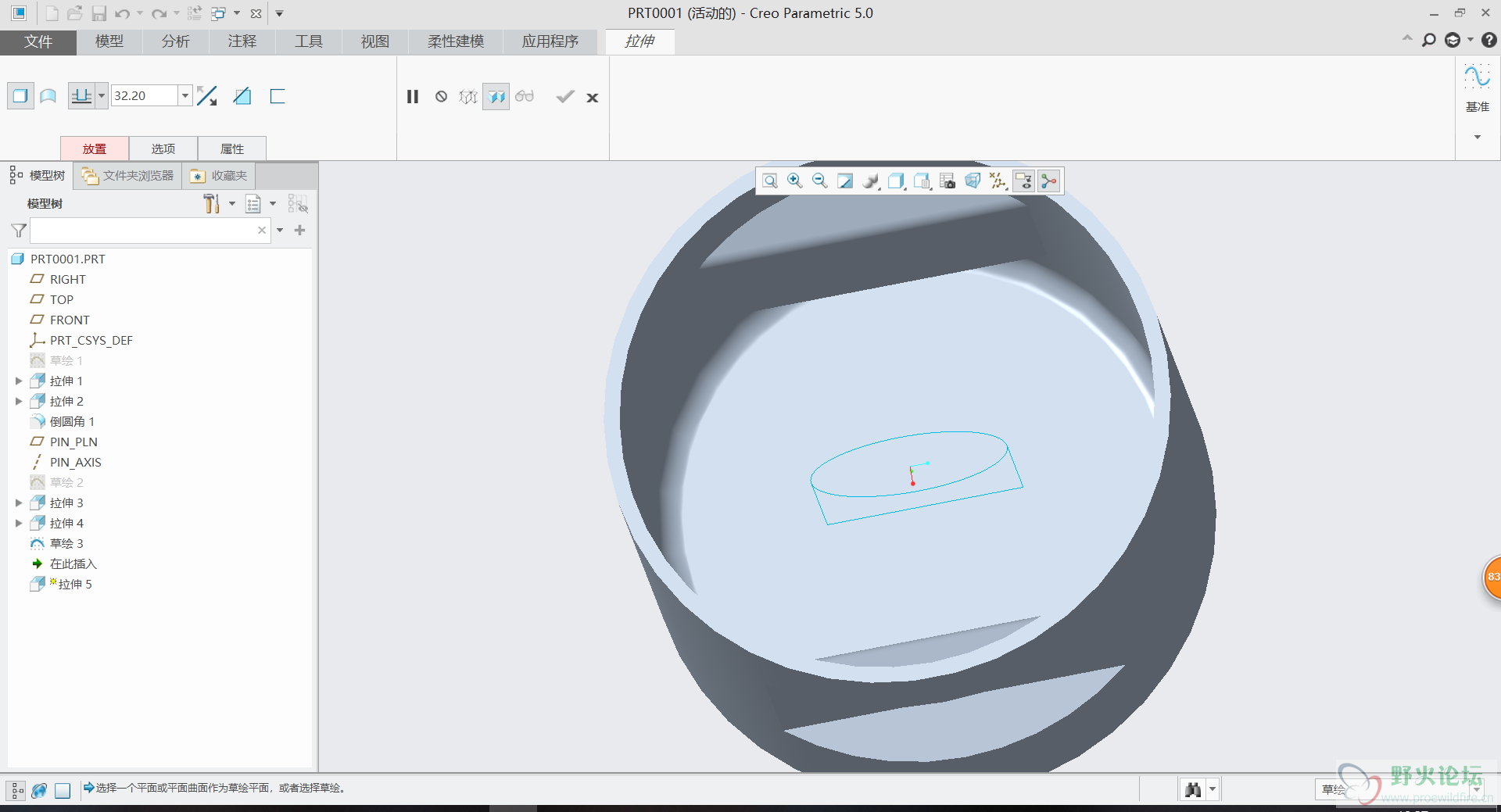Image resolution: width=1501 pixels, height=812 pixels.
Task: Expand the 拉伸 2 feature node
Action: click(x=19, y=402)
